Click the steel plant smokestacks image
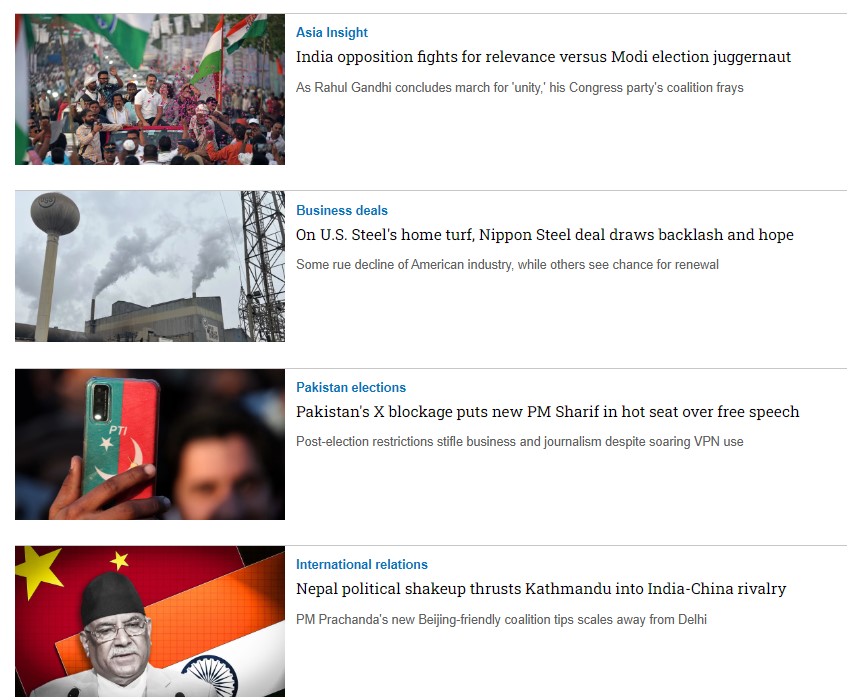This screenshot has height=700, width=863. [150, 266]
